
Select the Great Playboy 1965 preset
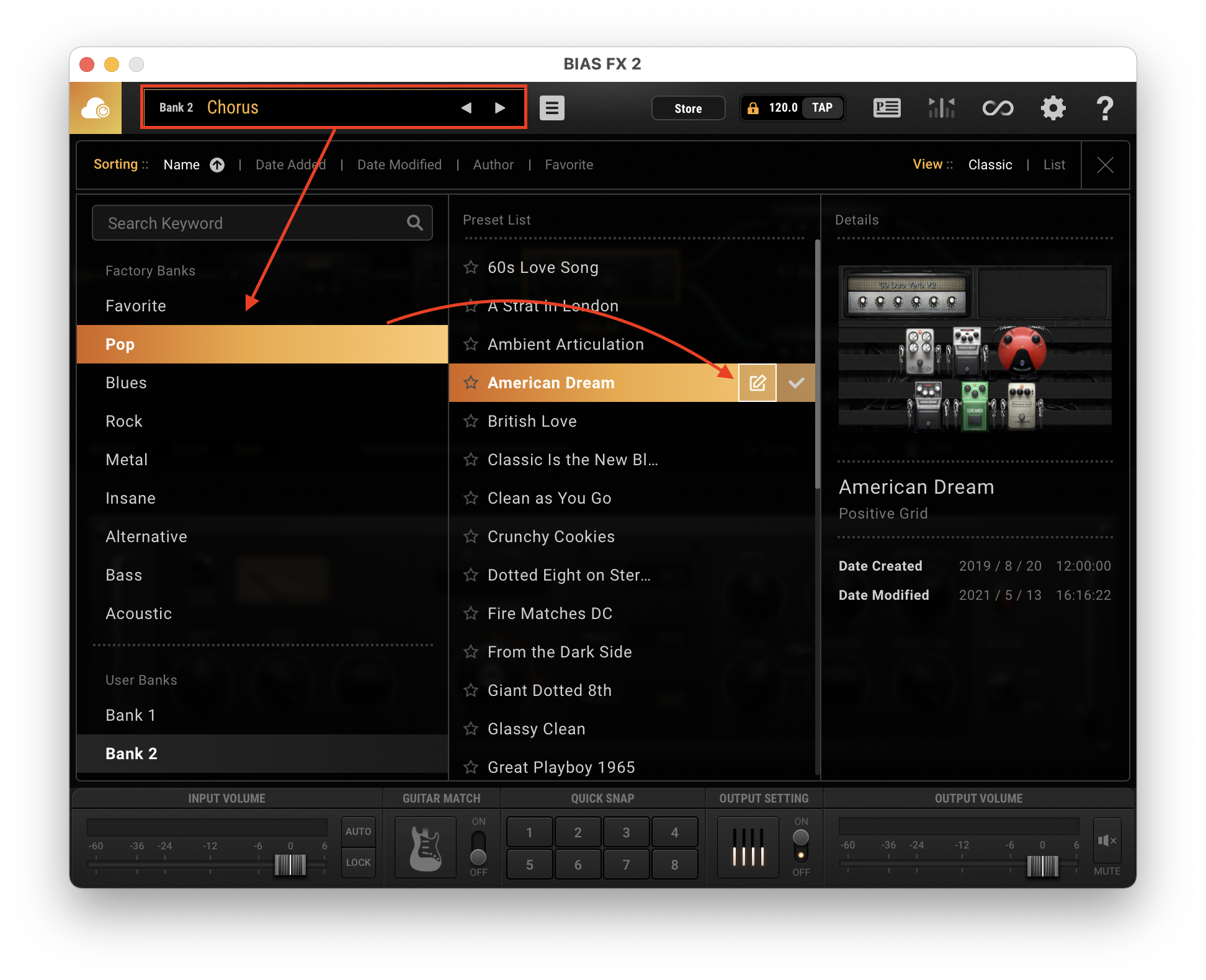[632, 767]
